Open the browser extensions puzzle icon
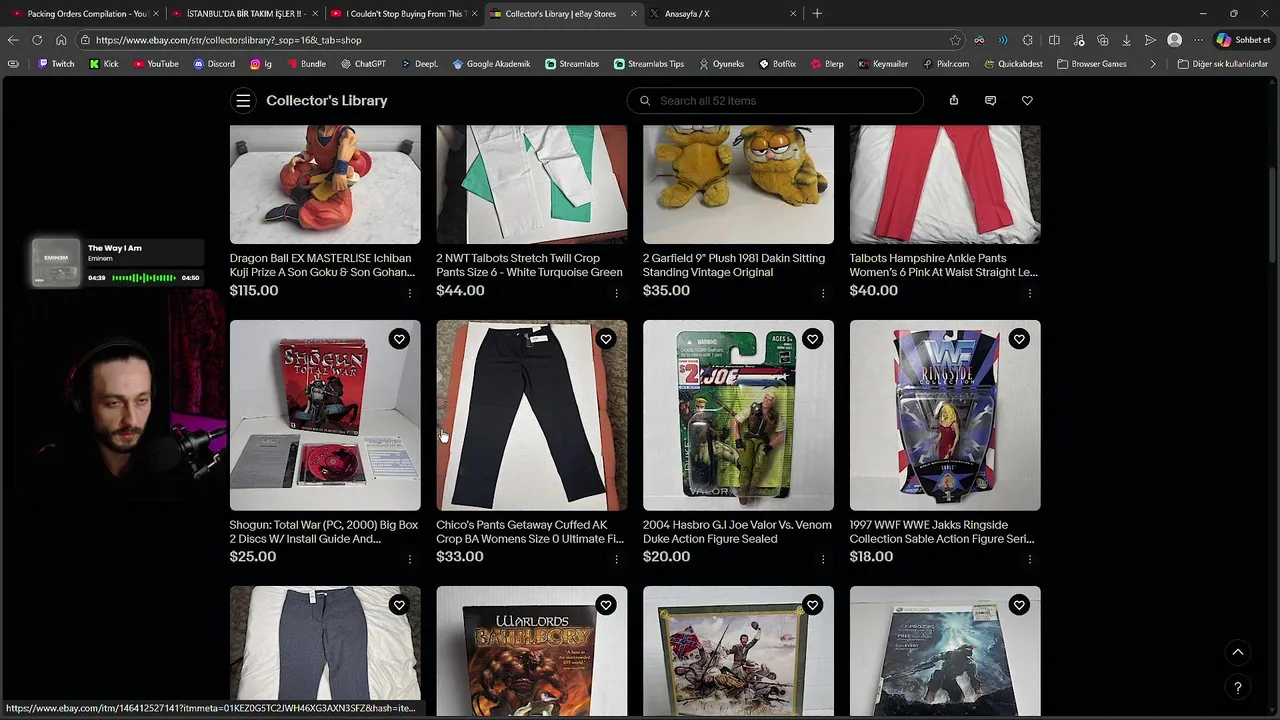 pyautogui.click(x=1028, y=40)
